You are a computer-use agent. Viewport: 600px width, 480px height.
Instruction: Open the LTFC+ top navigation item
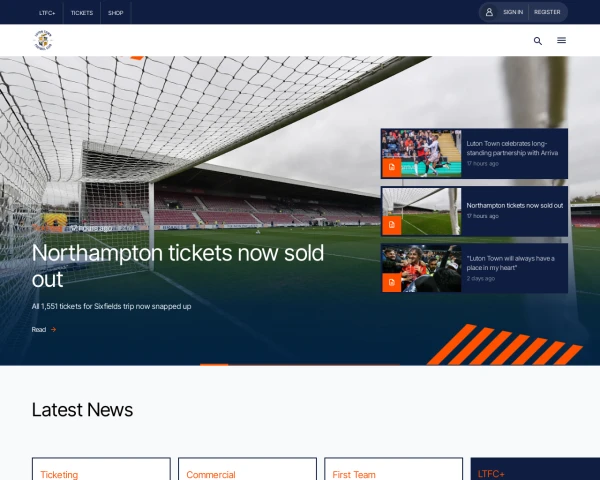[x=47, y=13]
